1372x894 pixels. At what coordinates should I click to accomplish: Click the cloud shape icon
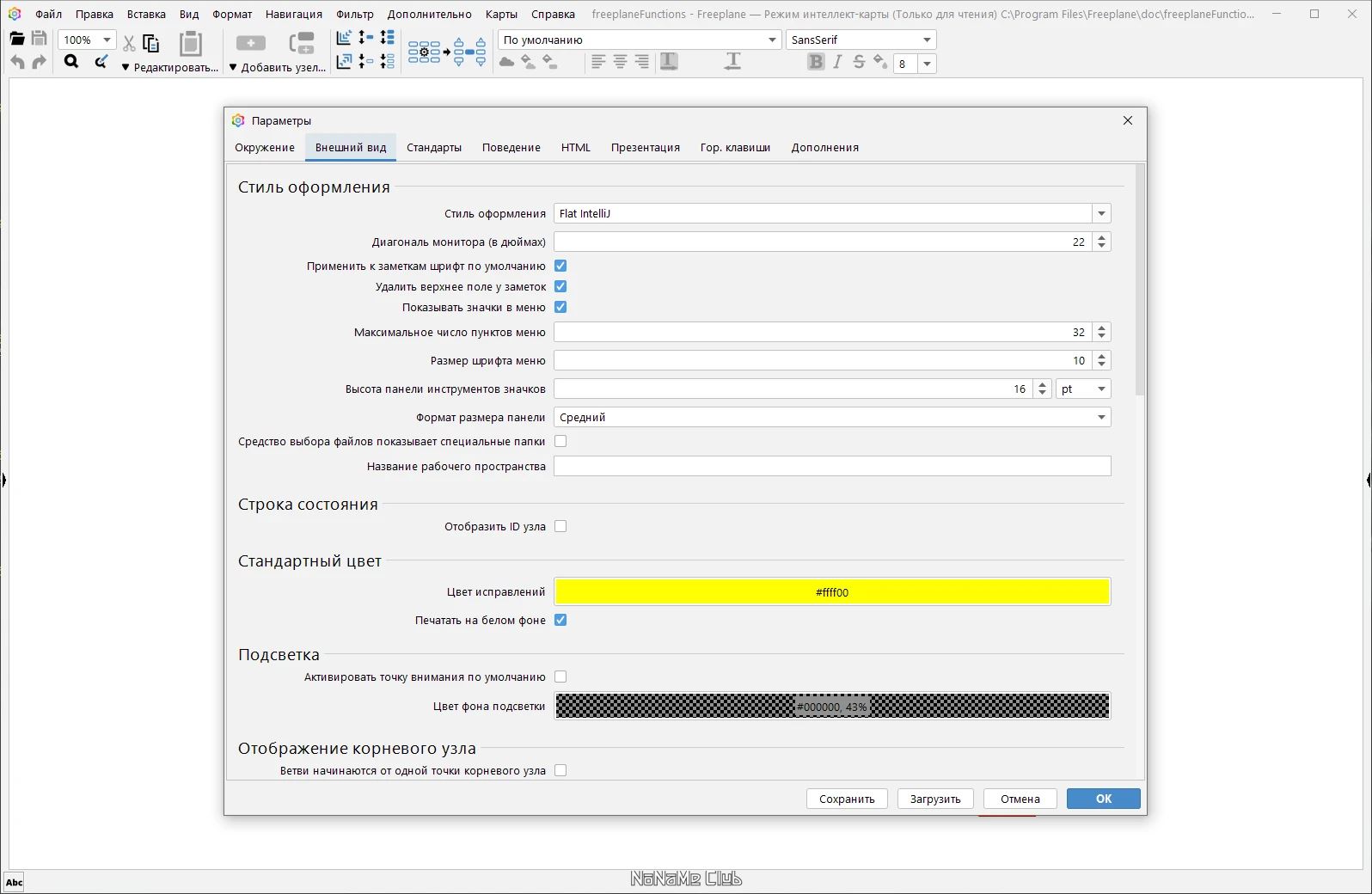pyautogui.click(x=507, y=62)
